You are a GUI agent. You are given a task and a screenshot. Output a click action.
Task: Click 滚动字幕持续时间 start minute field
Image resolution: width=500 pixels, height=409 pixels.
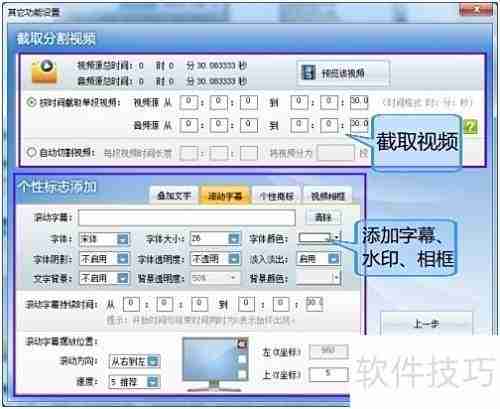[x=165, y=304]
